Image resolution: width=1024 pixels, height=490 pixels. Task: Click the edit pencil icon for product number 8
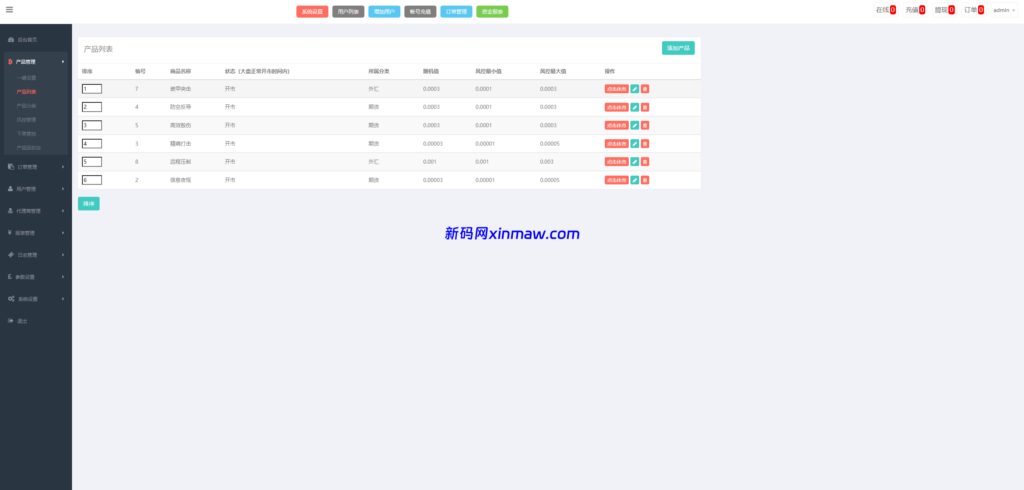coord(635,162)
